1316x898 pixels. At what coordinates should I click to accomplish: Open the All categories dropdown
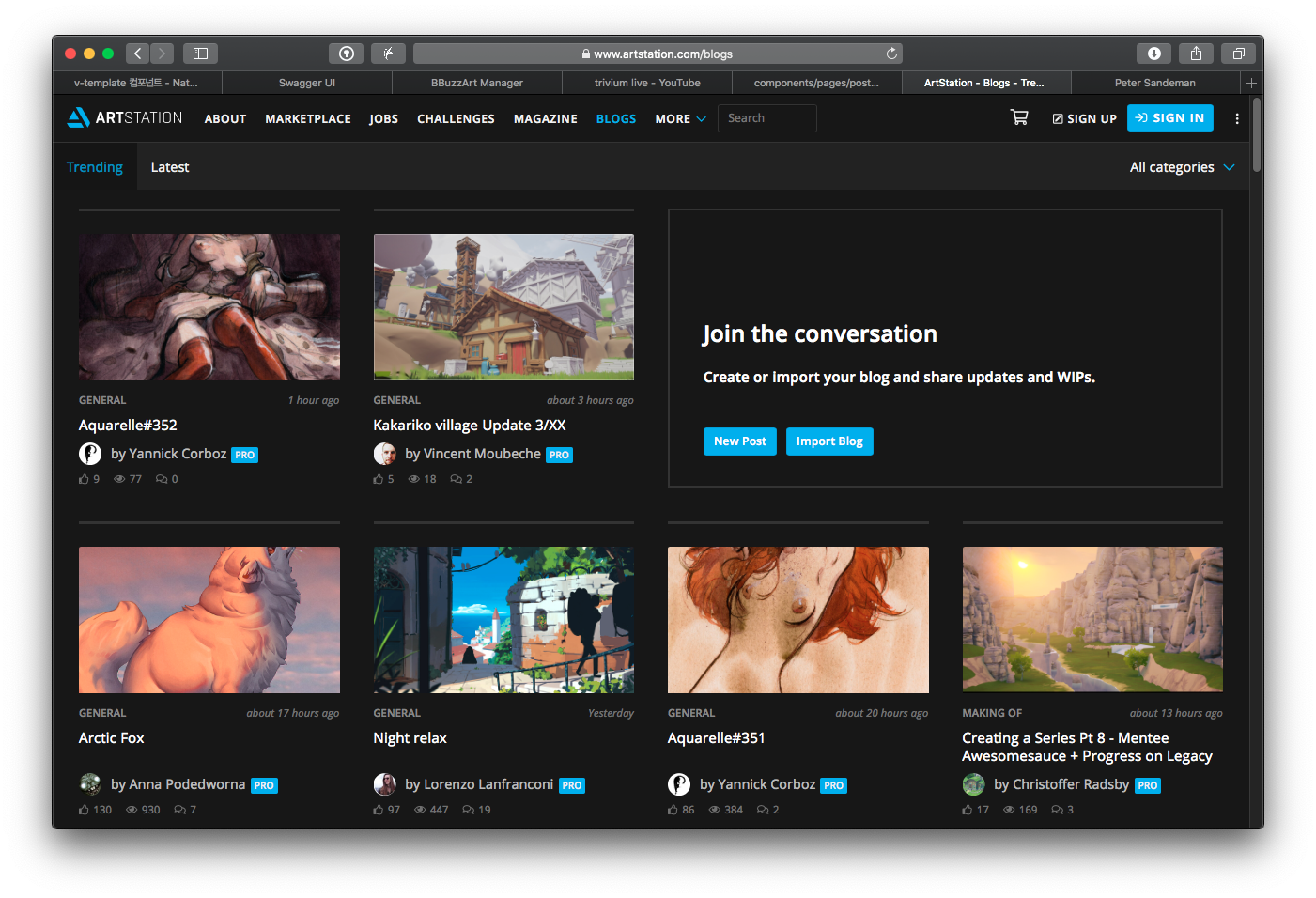click(1182, 167)
